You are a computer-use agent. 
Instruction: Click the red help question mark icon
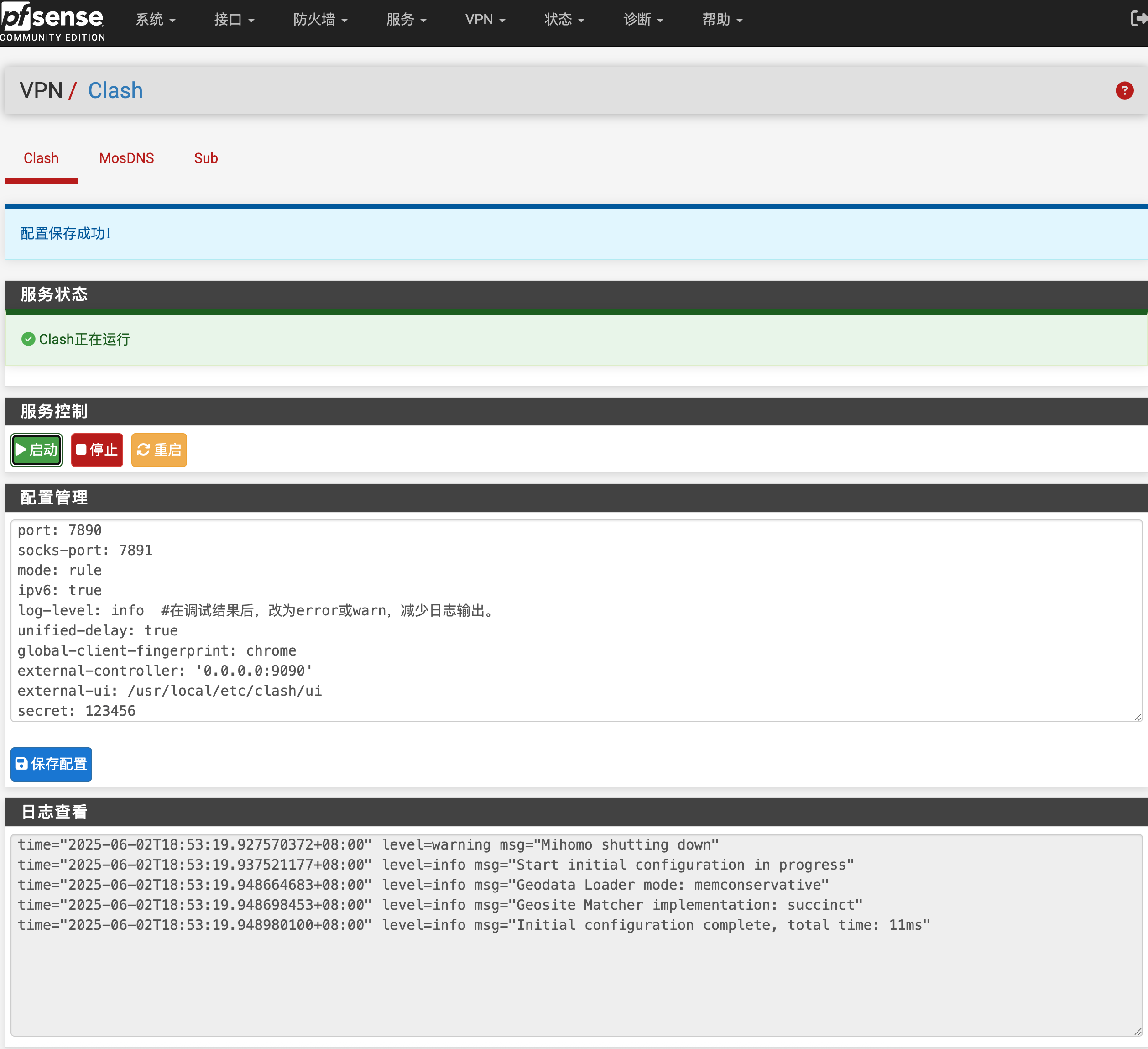pos(1124,90)
